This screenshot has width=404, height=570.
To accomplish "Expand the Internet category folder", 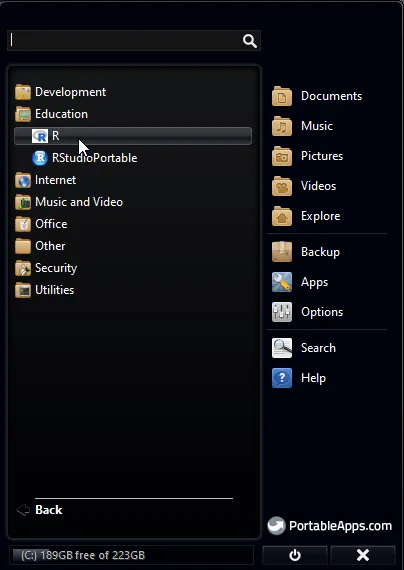I will (46, 180).
